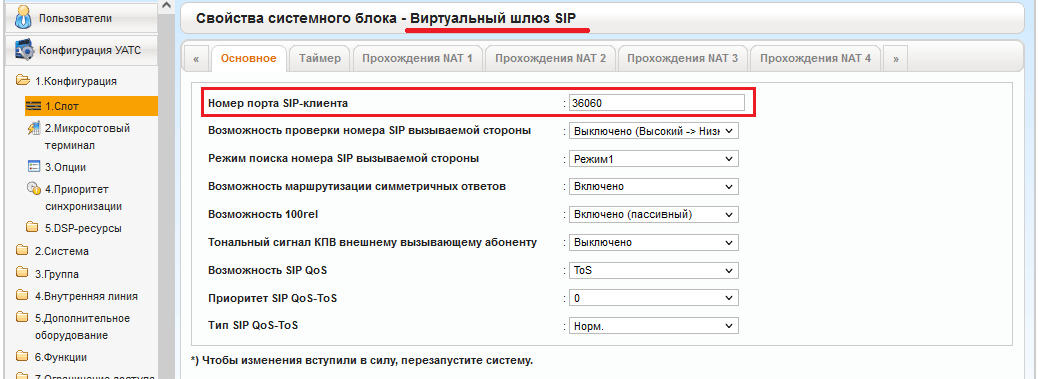Screen dimensions: 1038x379
Task: Select 4.Приоритет синхронизации in the tree
Action: pyautogui.click(x=84, y=198)
